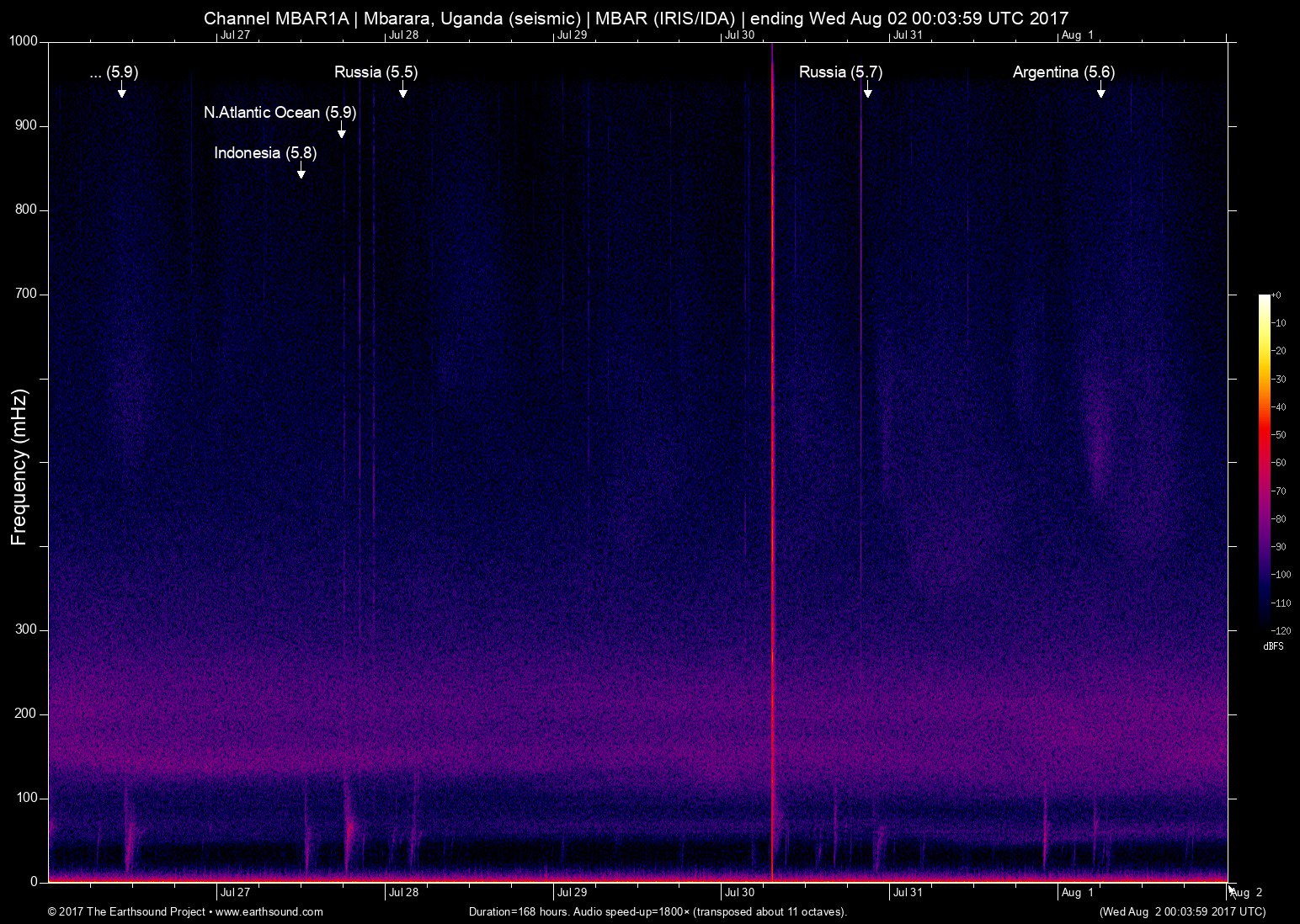Open the Jul 29 date marker
The height and width of the screenshot is (924, 1300).
pyautogui.click(x=571, y=893)
